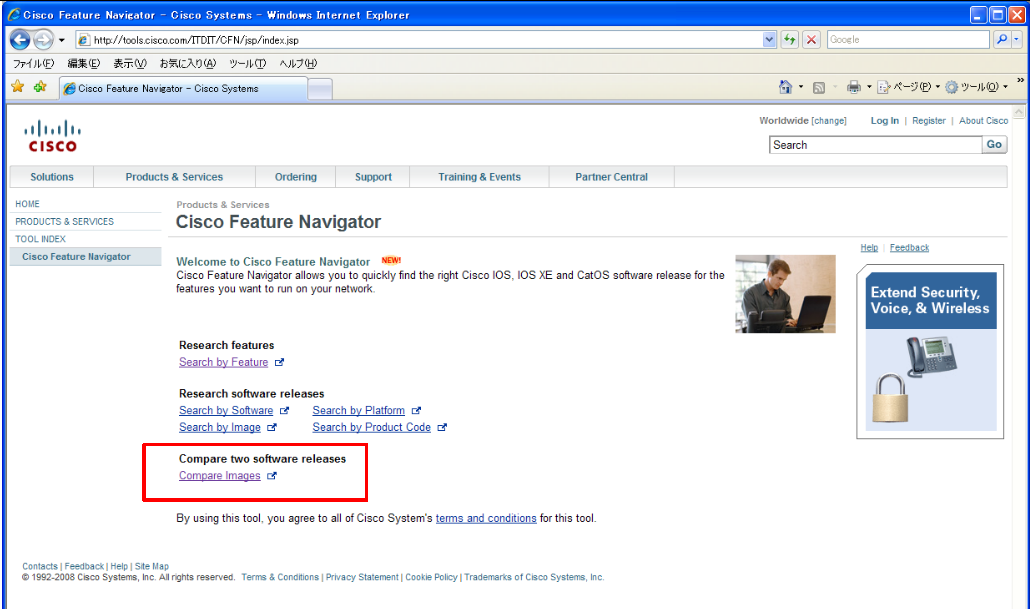Click the Print icon in command bar
1030x609 pixels.
pyautogui.click(x=853, y=87)
